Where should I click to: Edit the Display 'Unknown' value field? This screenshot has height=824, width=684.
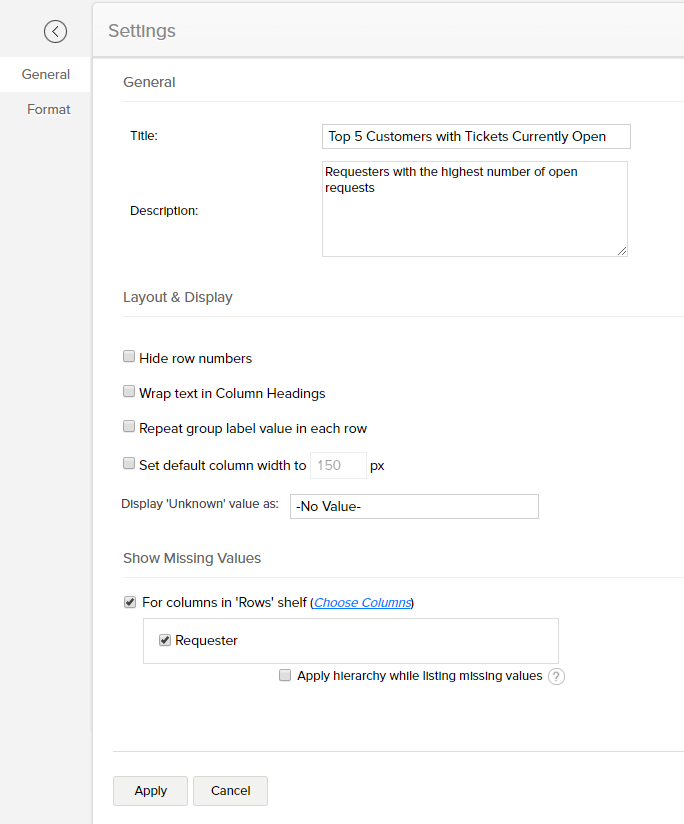coord(414,507)
